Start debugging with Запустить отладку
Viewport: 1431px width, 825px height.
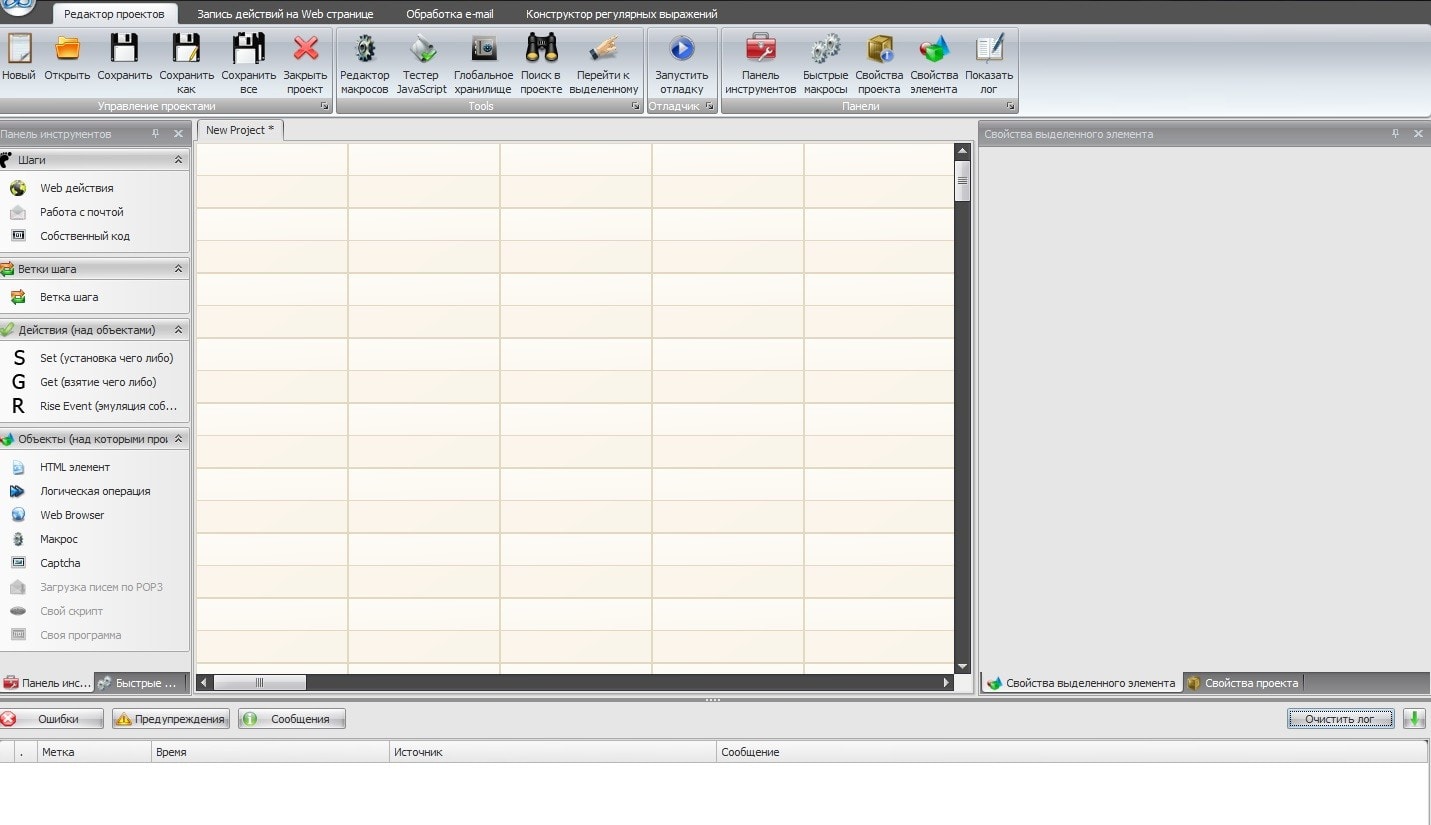tap(682, 50)
